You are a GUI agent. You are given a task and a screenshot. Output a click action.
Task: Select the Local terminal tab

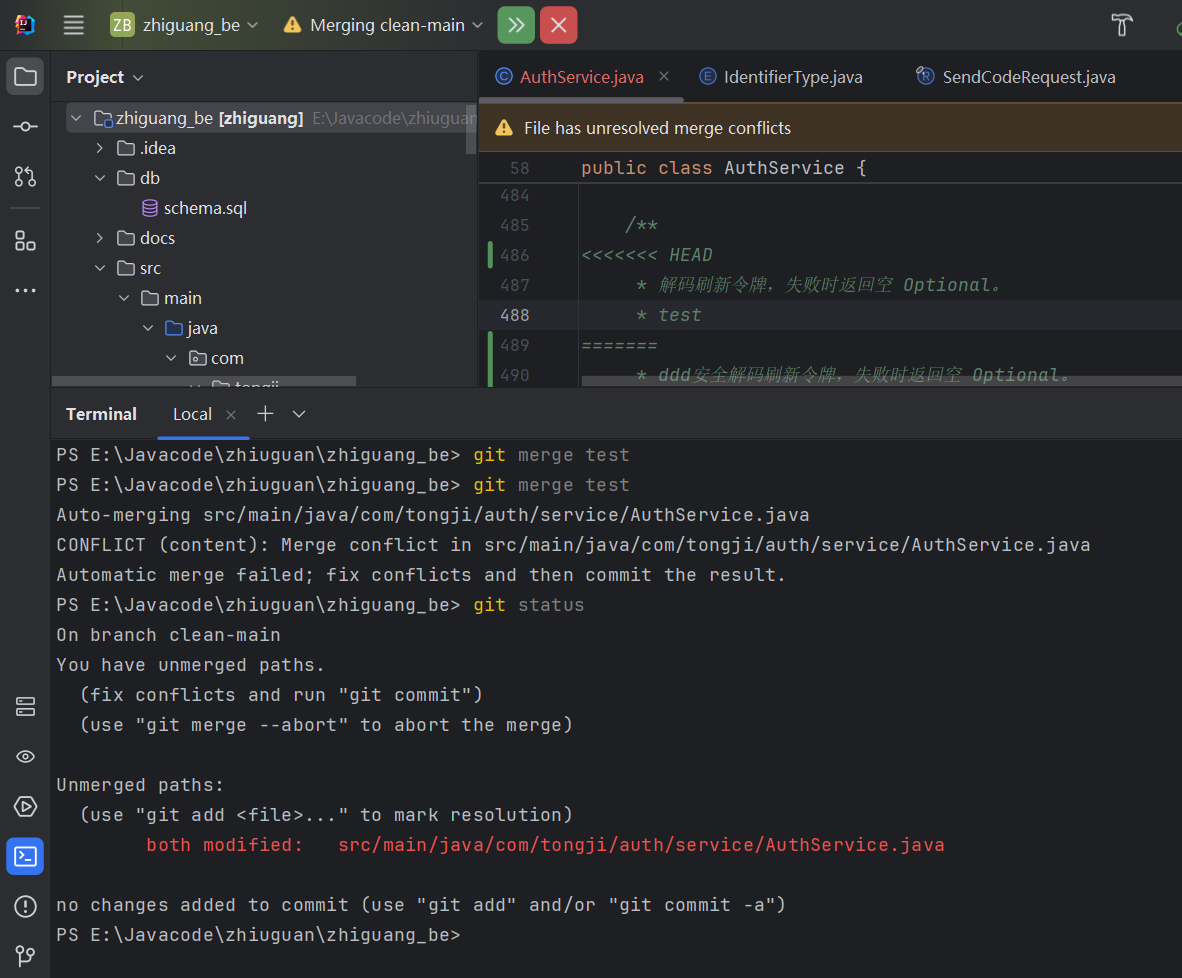(x=191, y=414)
